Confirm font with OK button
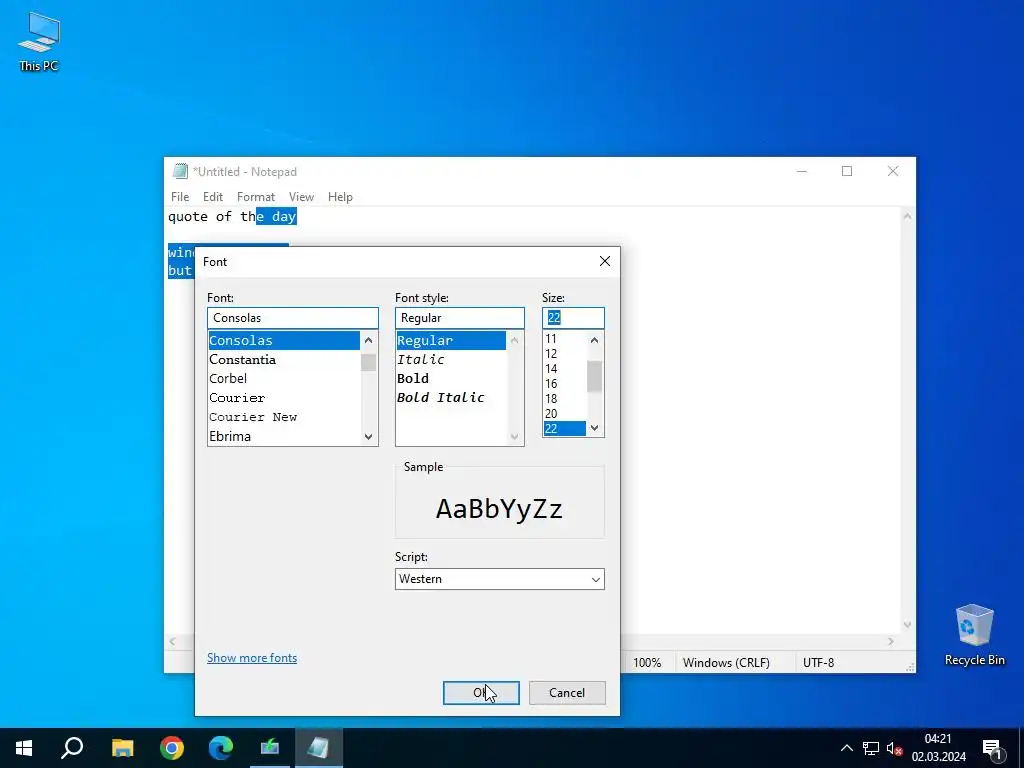This screenshot has height=768, width=1024. coord(481,693)
